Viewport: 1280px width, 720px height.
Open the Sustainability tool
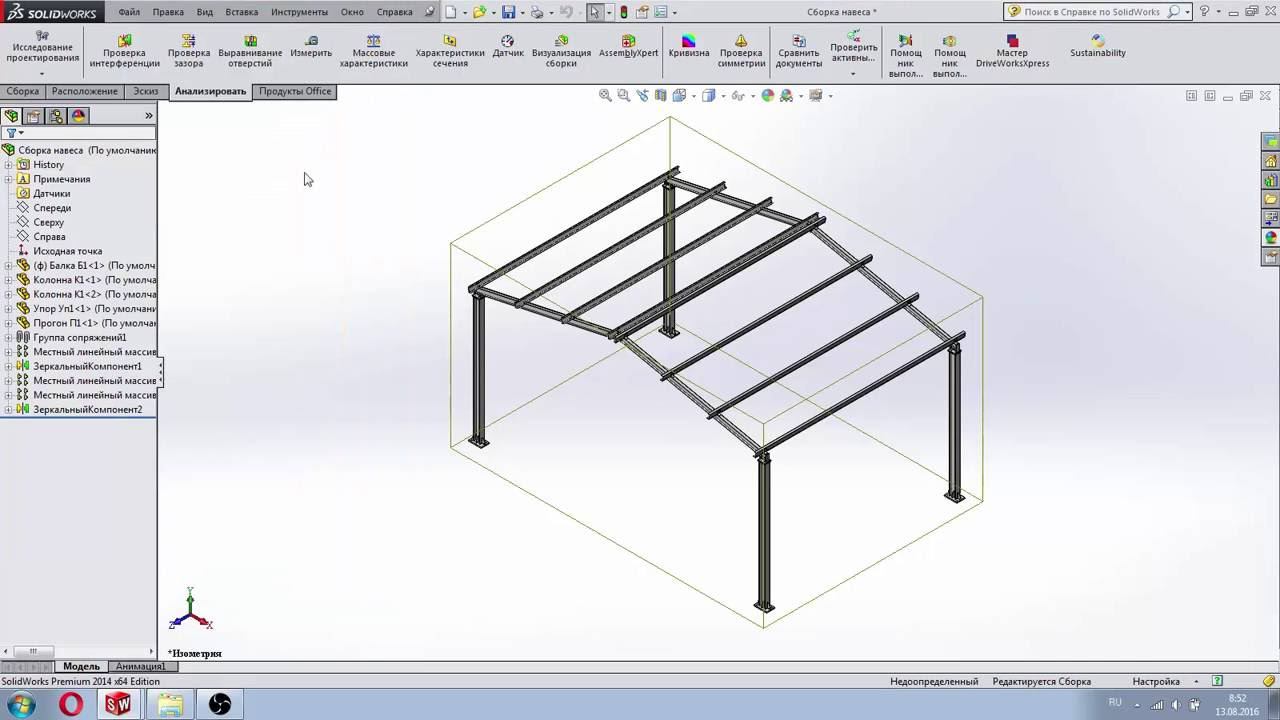[x=1098, y=47]
